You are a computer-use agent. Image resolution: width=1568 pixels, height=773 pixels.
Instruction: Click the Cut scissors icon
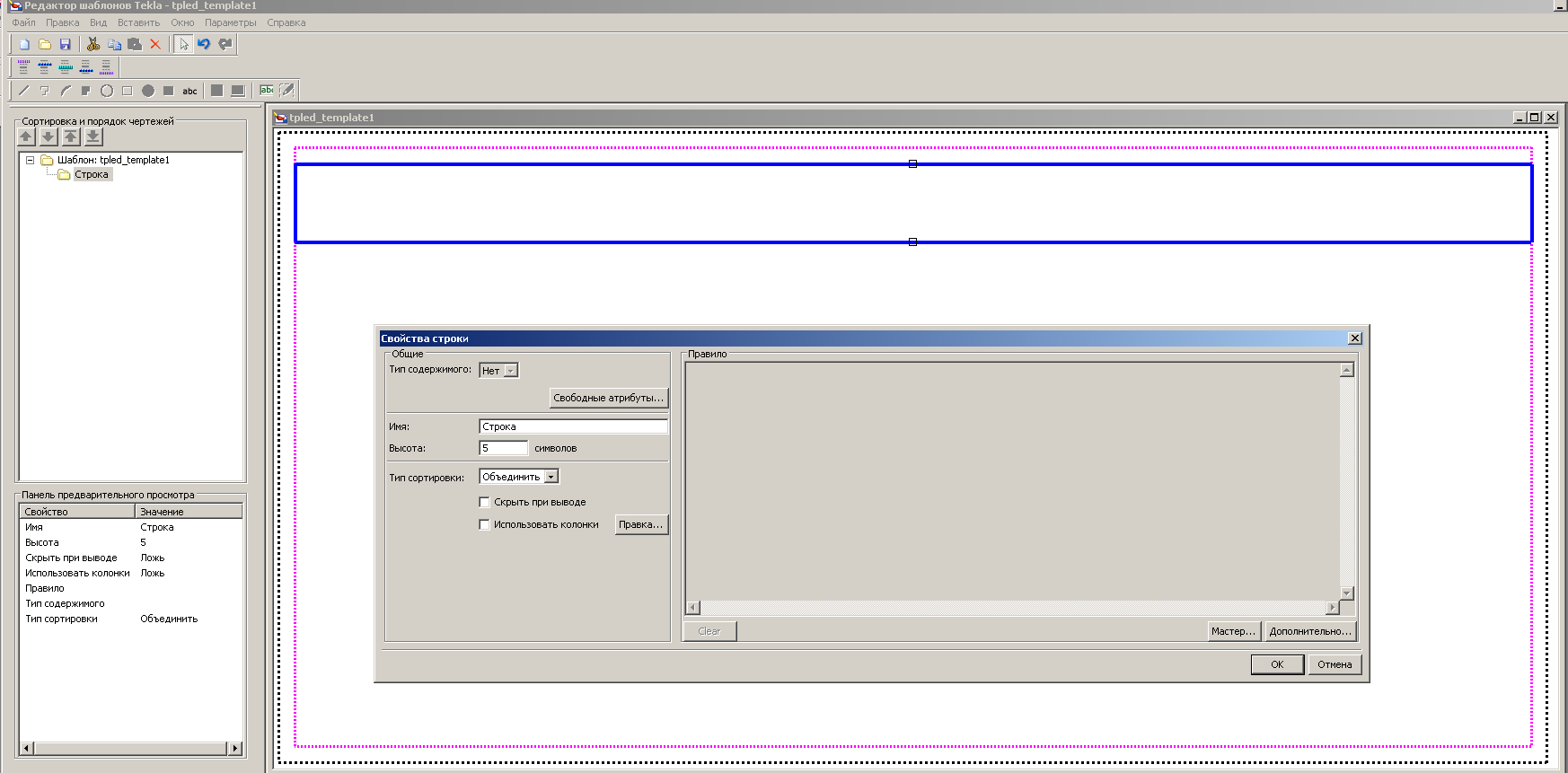pos(92,44)
